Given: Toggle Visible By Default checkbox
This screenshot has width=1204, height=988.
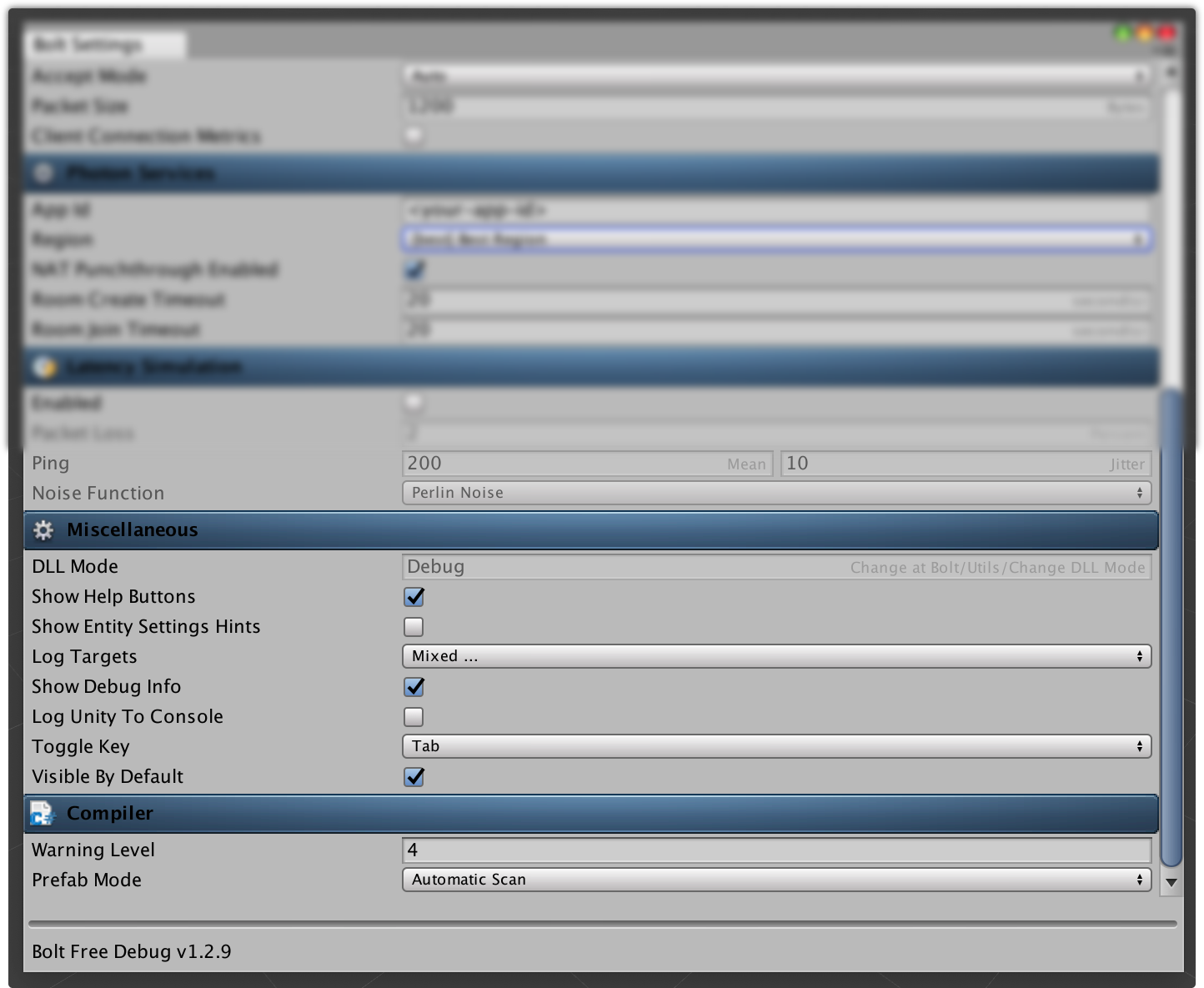Looking at the screenshot, I should coord(414,777).
